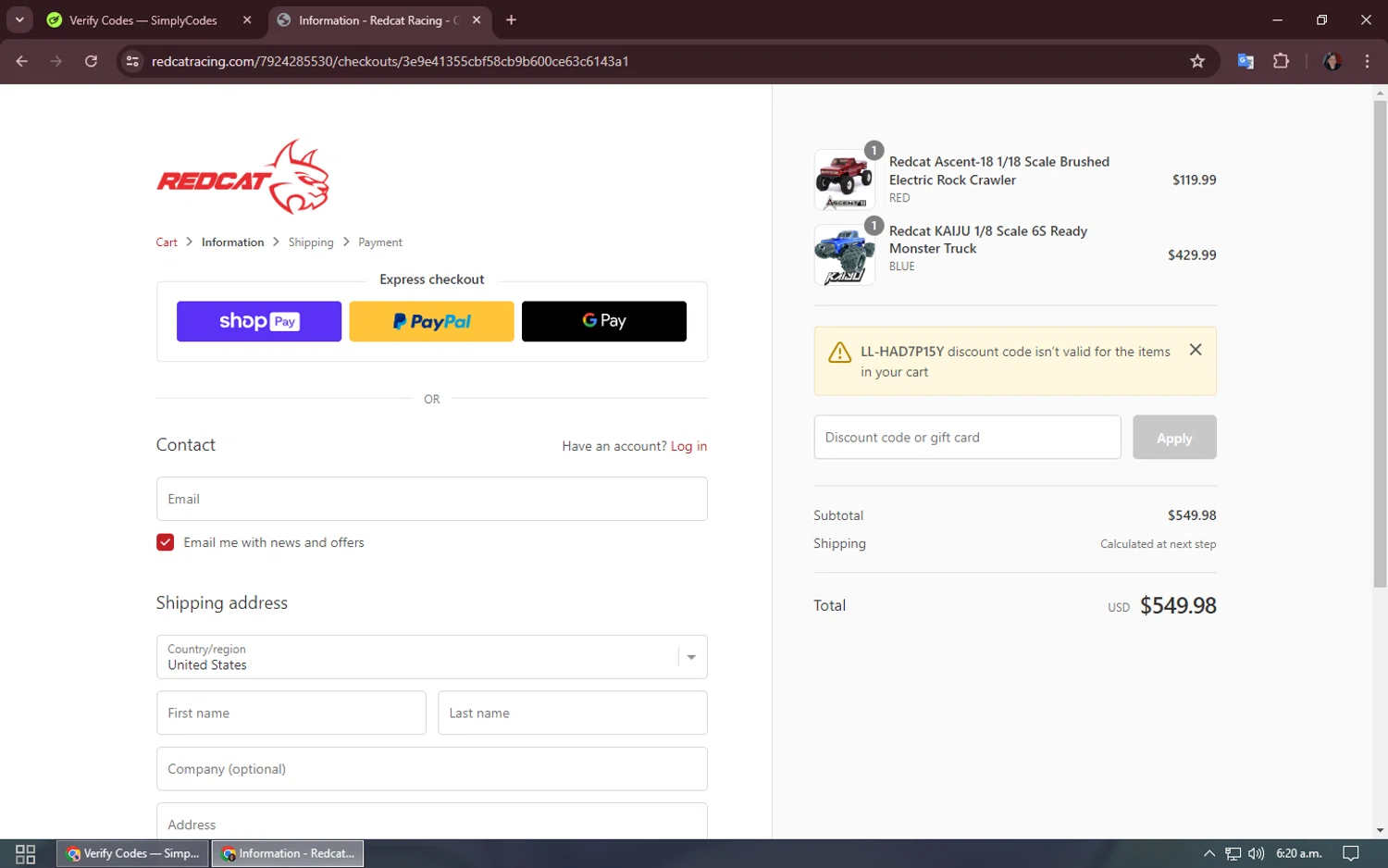Switch to Verify Codes — SimplyCodes tab

pos(143,20)
